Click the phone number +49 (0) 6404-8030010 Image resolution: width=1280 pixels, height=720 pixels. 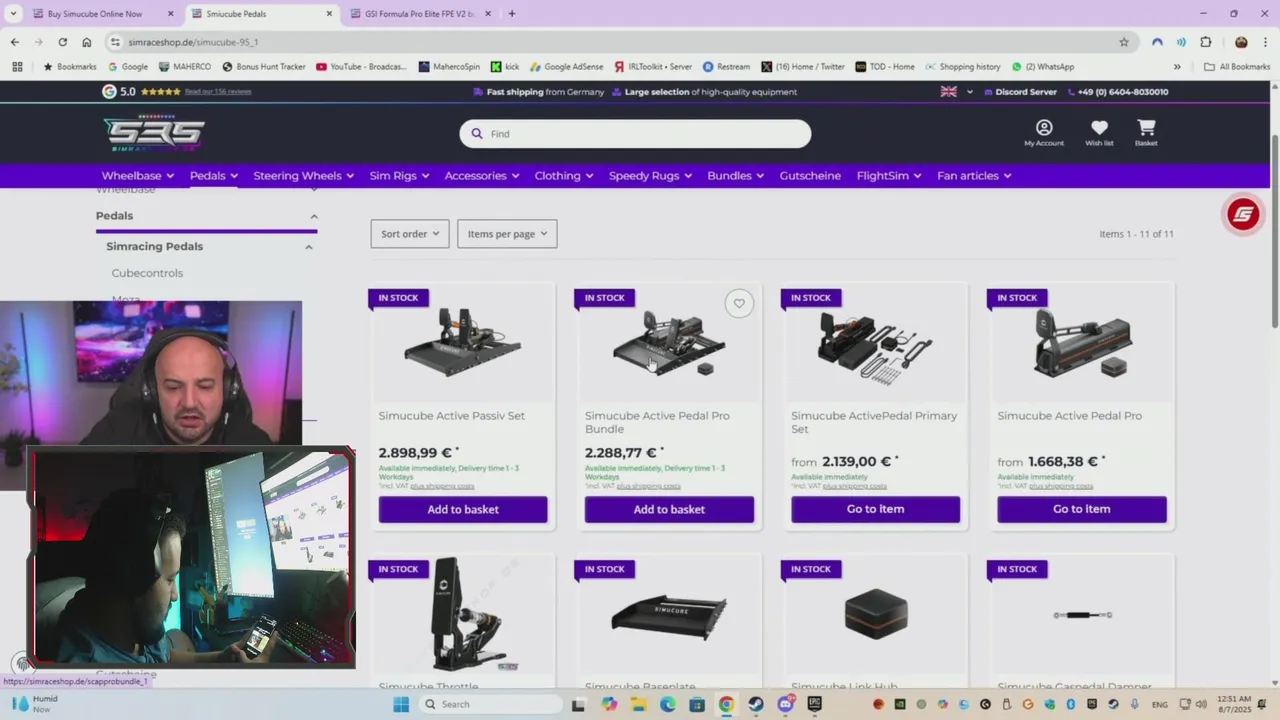[x=1117, y=92]
